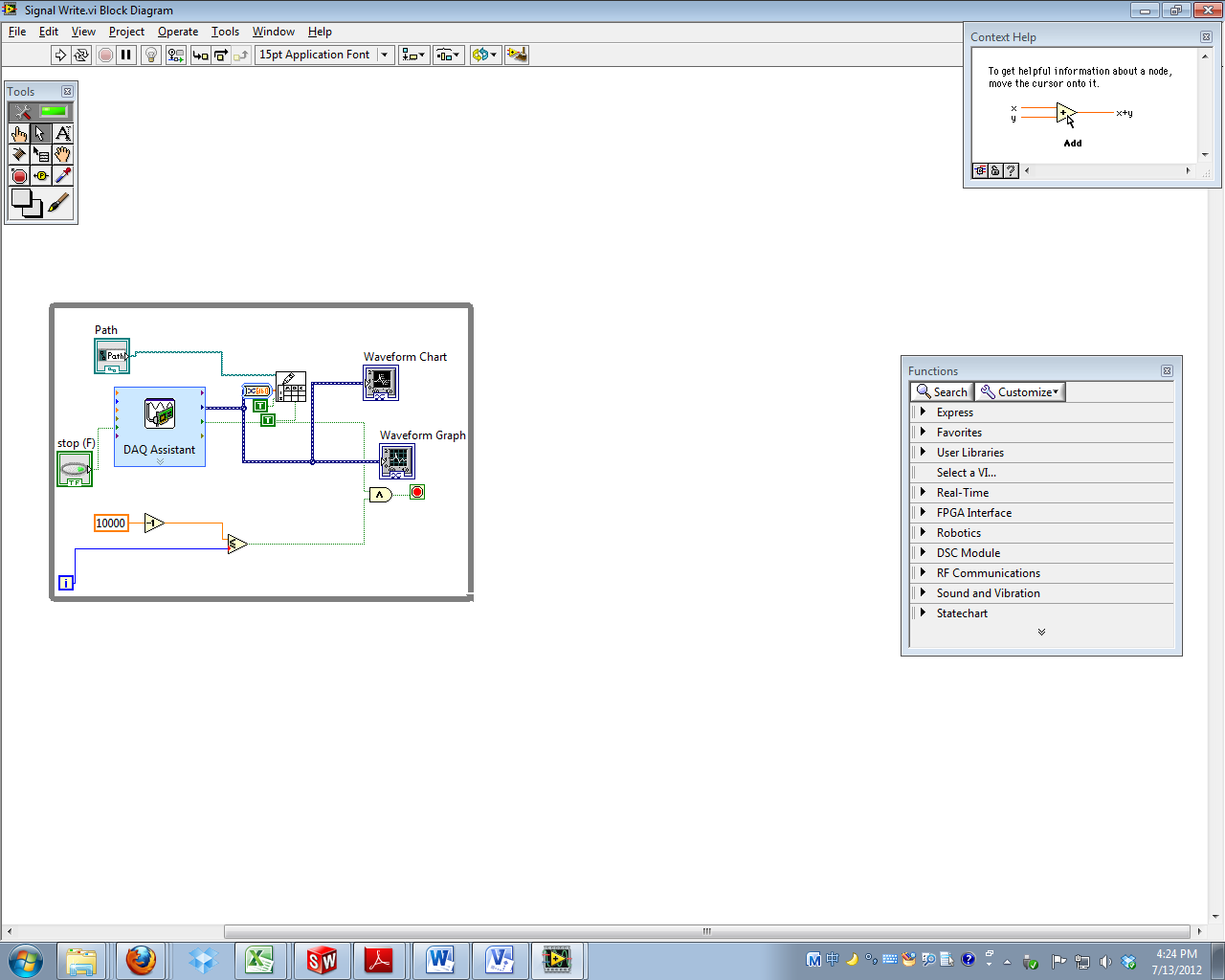This screenshot has width=1225, height=980.
Task: Click the Waveform Chart terminal
Action: 381,383
